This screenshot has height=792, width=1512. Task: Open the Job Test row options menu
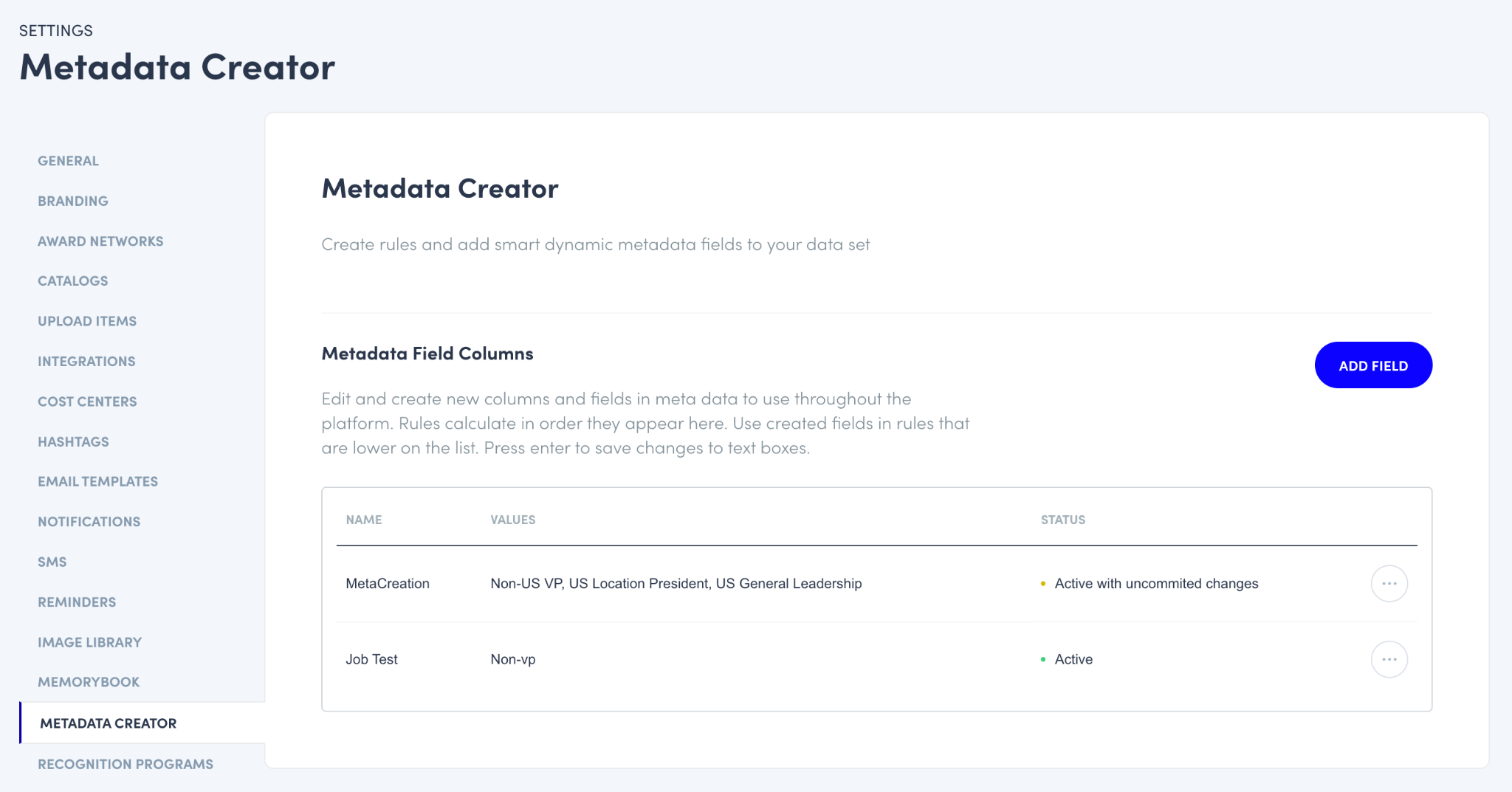(x=1389, y=659)
